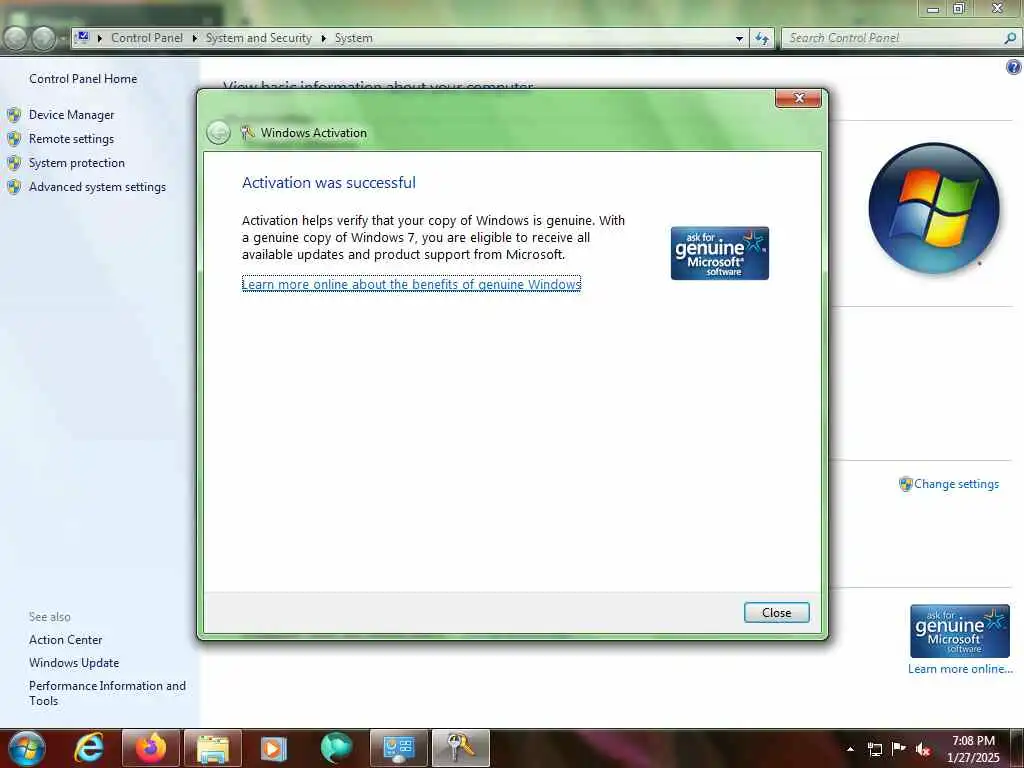Click the Show desktop strip

click(1019, 748)
